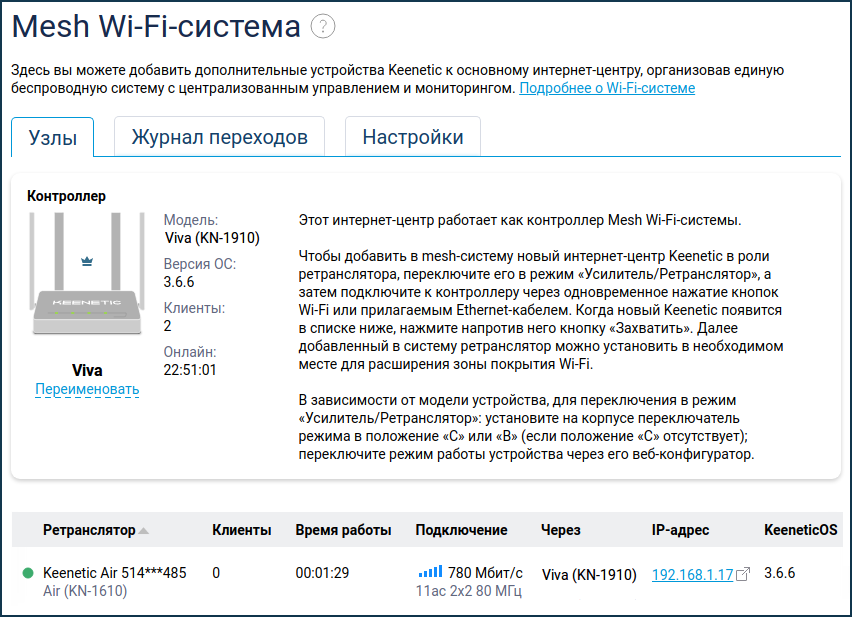Click uptime value 00:01:29
Image resolution: width=852 pixels, height=617 pixels.
point(322,573)
